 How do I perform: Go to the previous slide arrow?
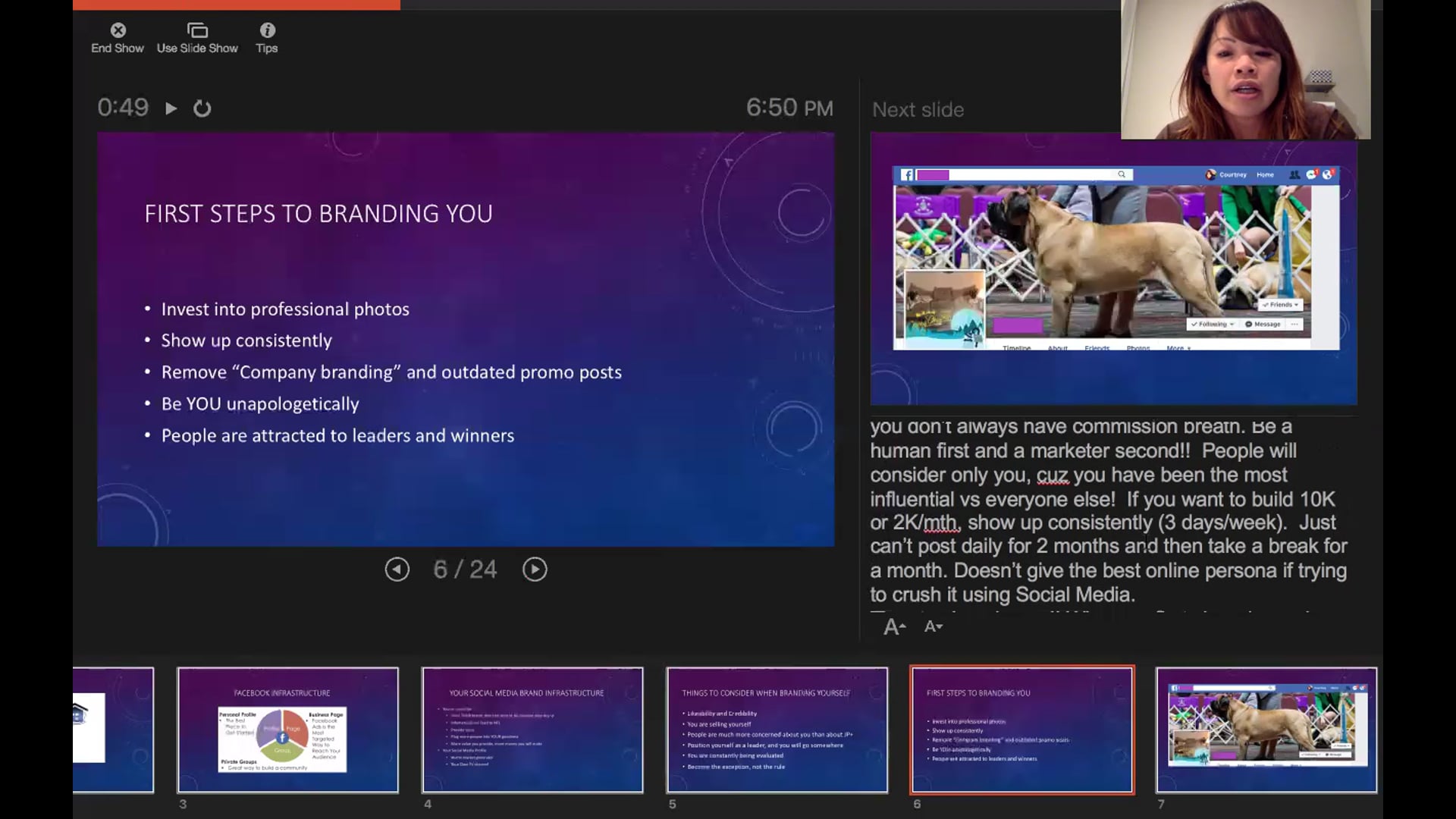[397, 570]
